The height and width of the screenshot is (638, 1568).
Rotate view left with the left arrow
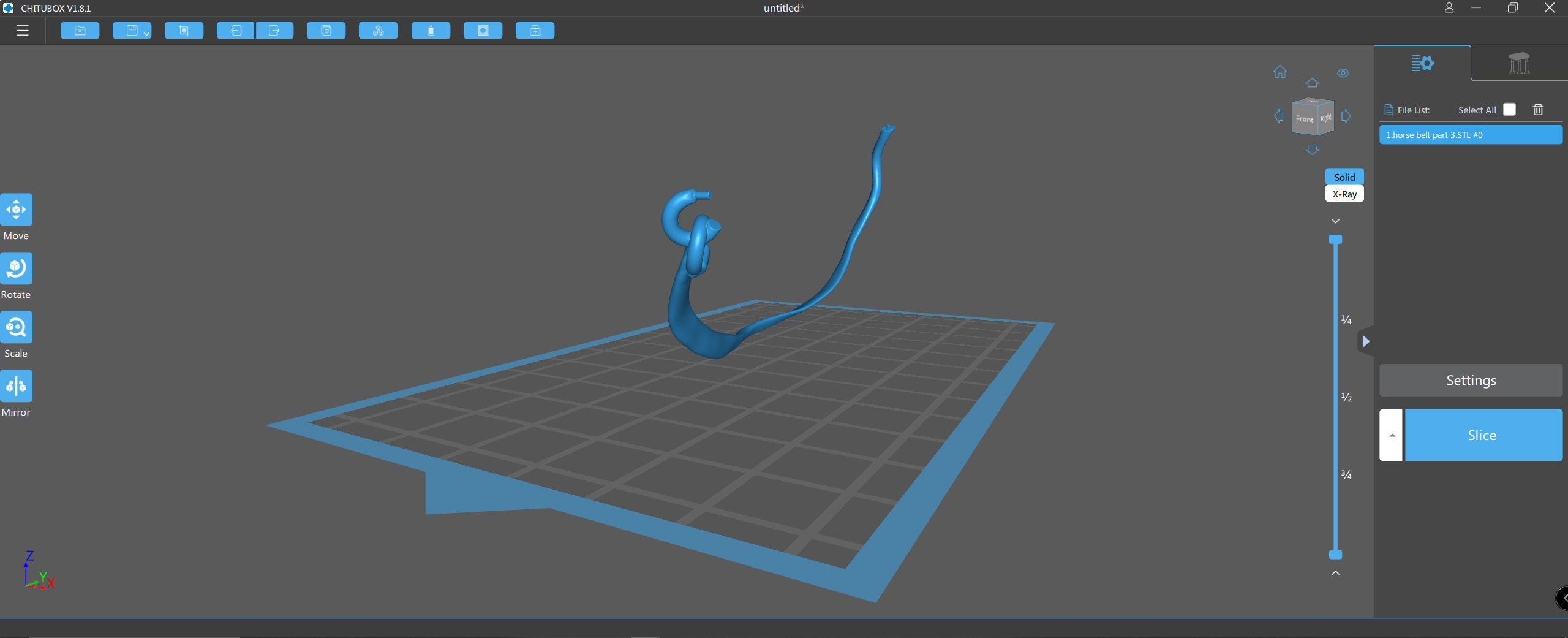coord(1278,116)
